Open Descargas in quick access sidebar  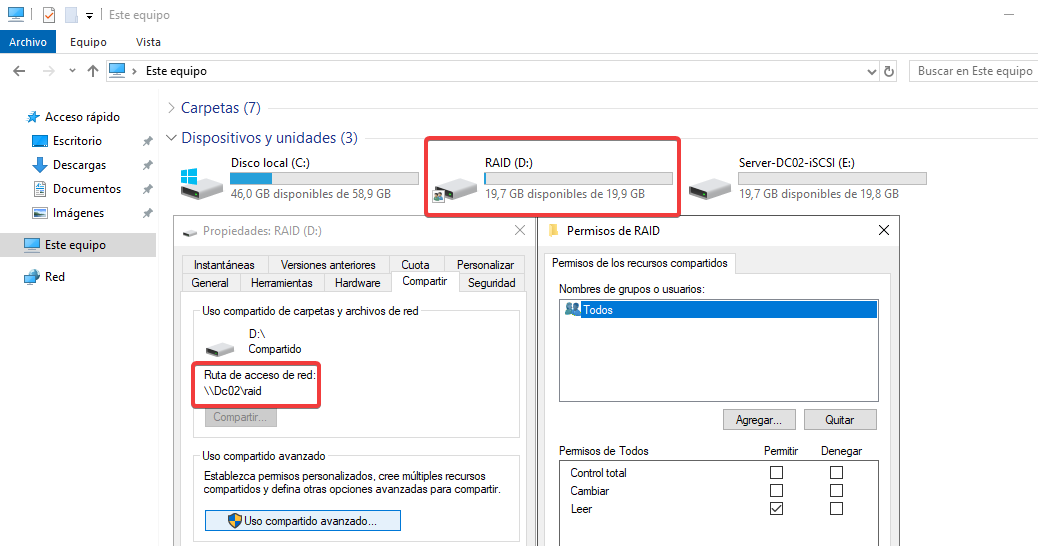coord(79,165)
